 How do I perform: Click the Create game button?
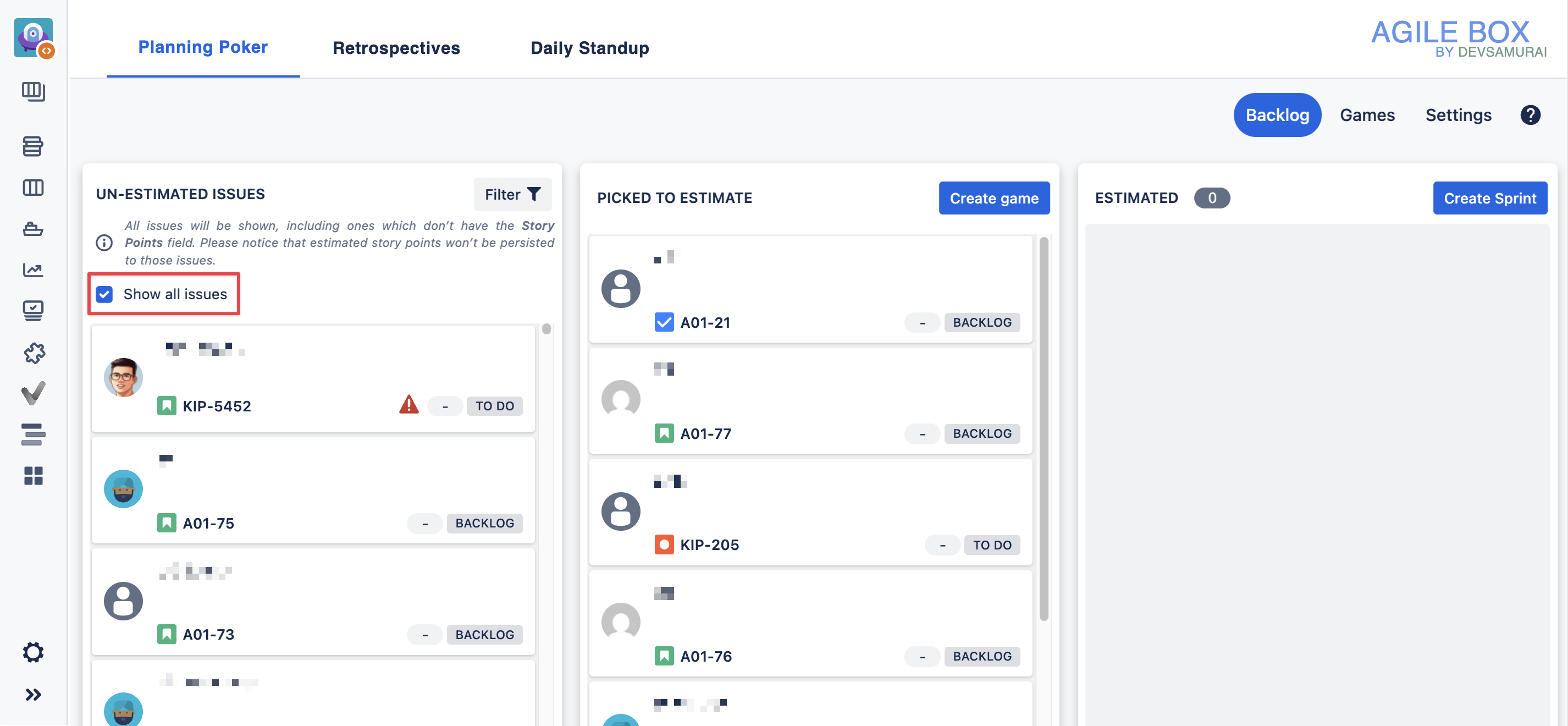point(993,198)
